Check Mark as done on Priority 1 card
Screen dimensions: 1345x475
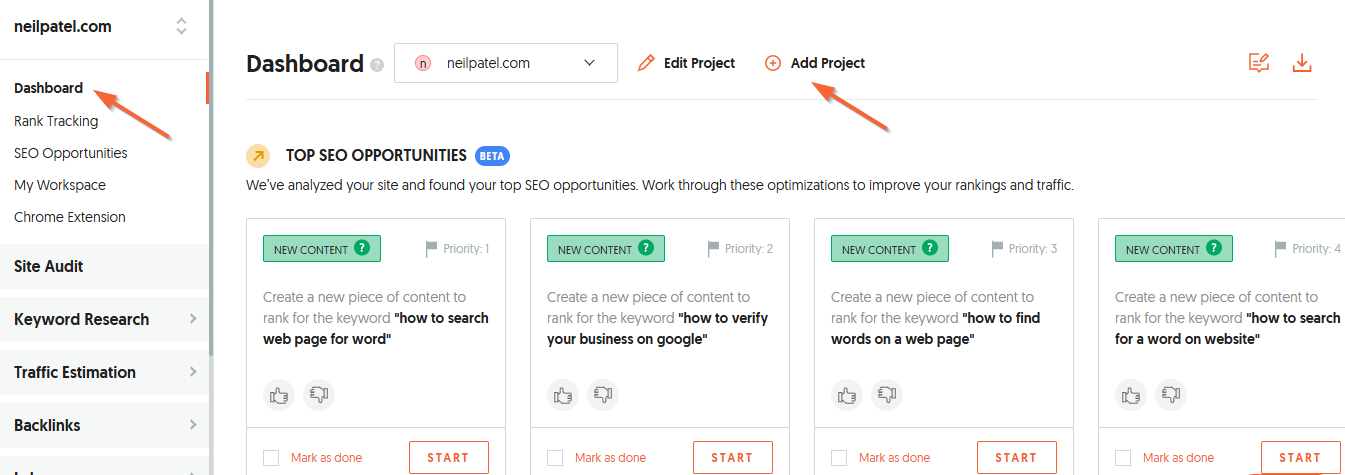pyautogui.click(x=271, y=458)
